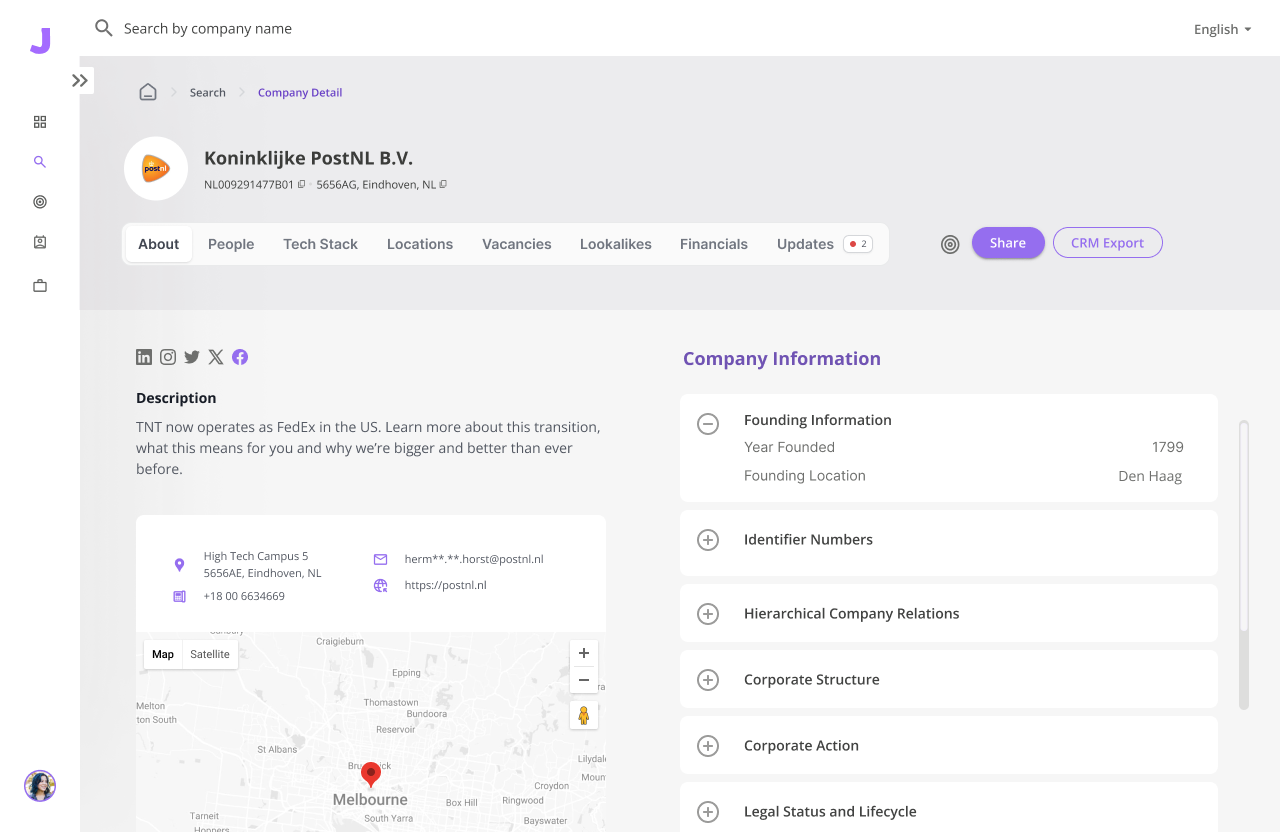Open the company X icon
Viewport: 1280px width, 832px height.
216,357
